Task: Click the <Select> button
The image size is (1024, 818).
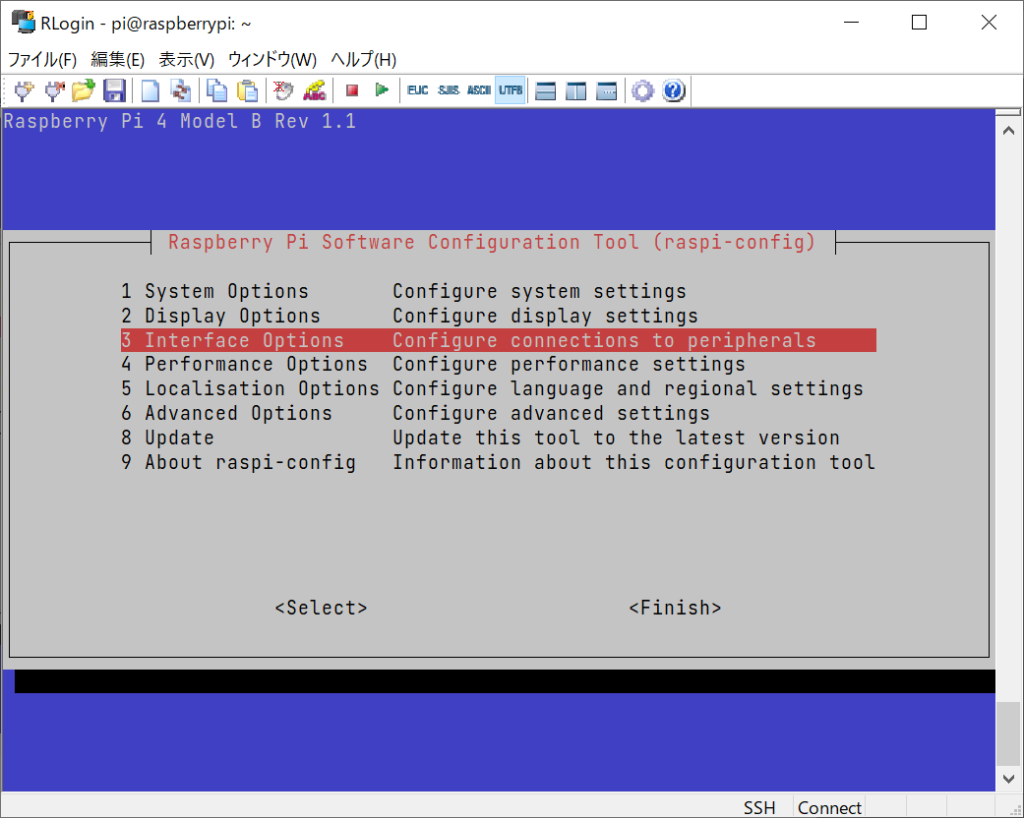Action: point(321,608)
